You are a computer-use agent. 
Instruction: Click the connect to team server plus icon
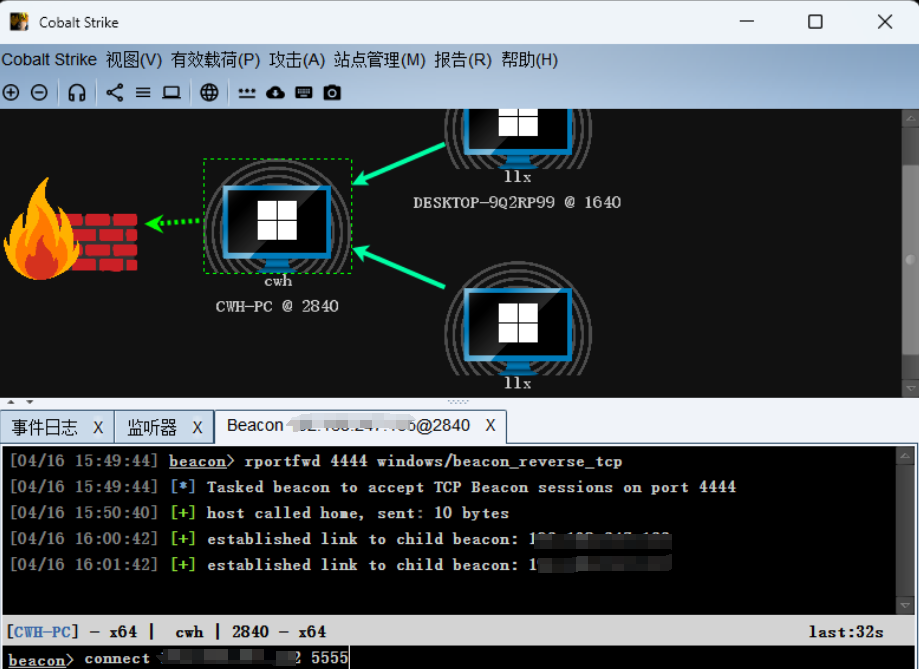click(x=11, y=93)
